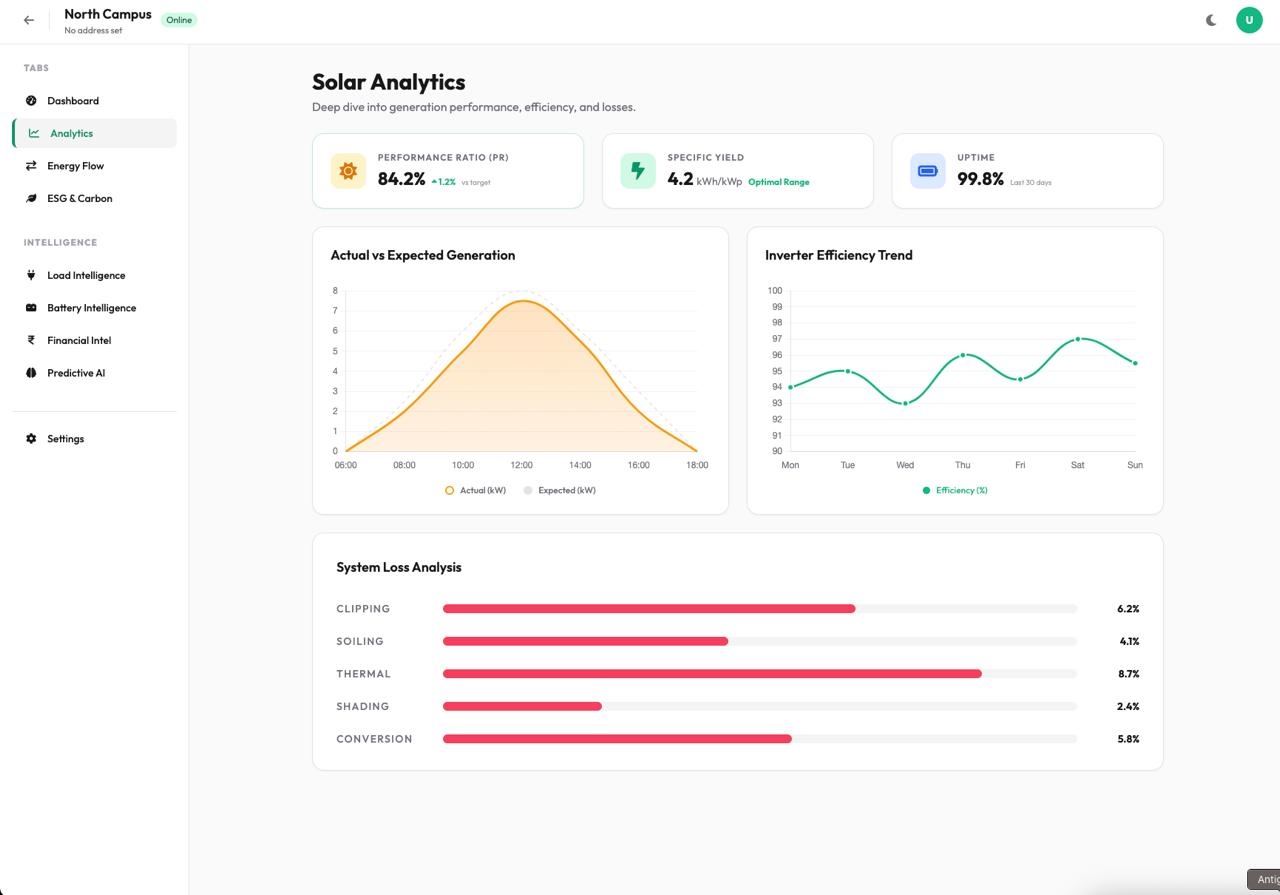1280x895 pixels.
Task: Click Saturday data point on efficiency chart
Action: [1077, 339]
